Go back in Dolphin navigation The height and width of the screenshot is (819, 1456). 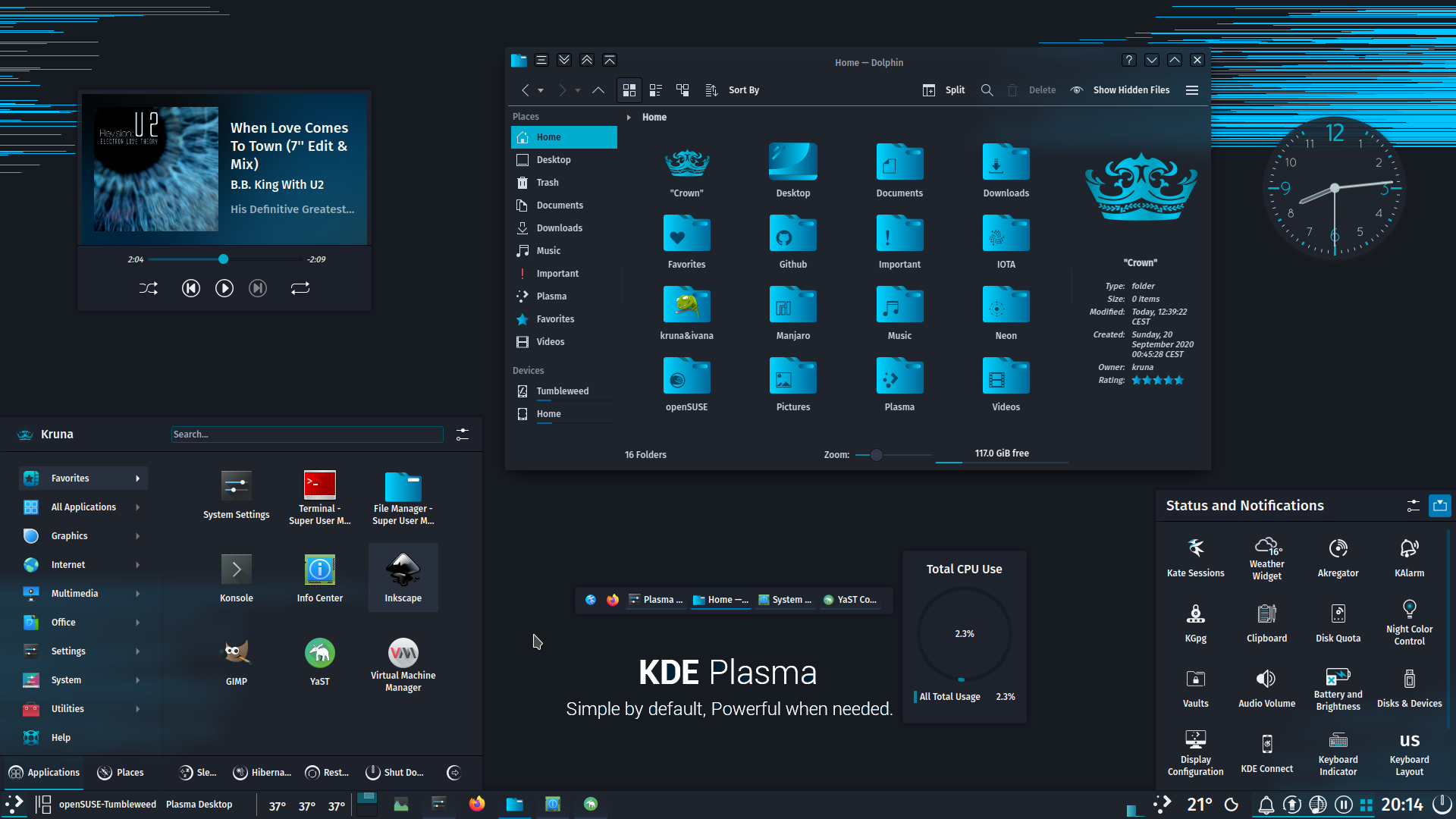pos(525,90)
